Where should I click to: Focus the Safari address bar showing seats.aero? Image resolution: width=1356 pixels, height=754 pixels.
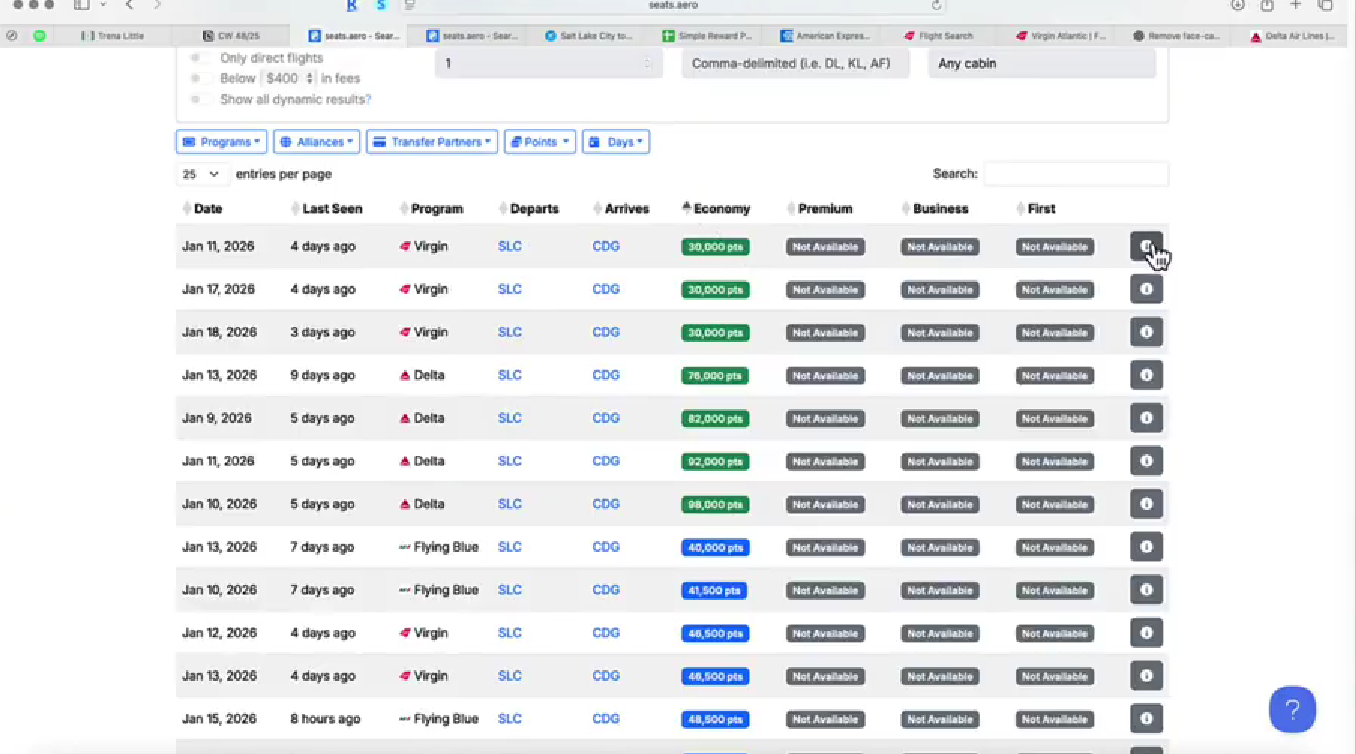673,5
